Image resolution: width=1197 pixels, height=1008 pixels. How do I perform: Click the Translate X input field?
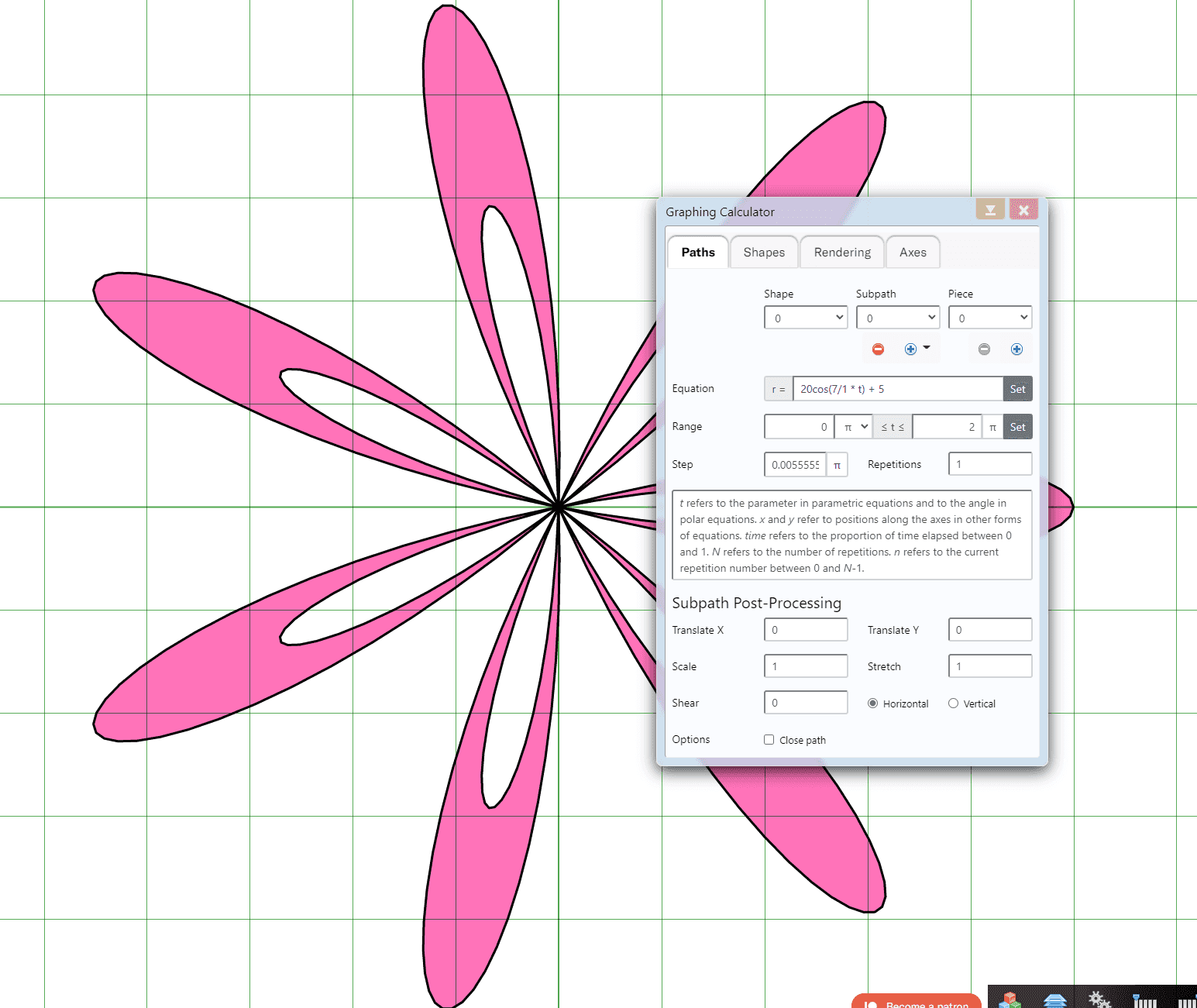[x=806, y=629]
